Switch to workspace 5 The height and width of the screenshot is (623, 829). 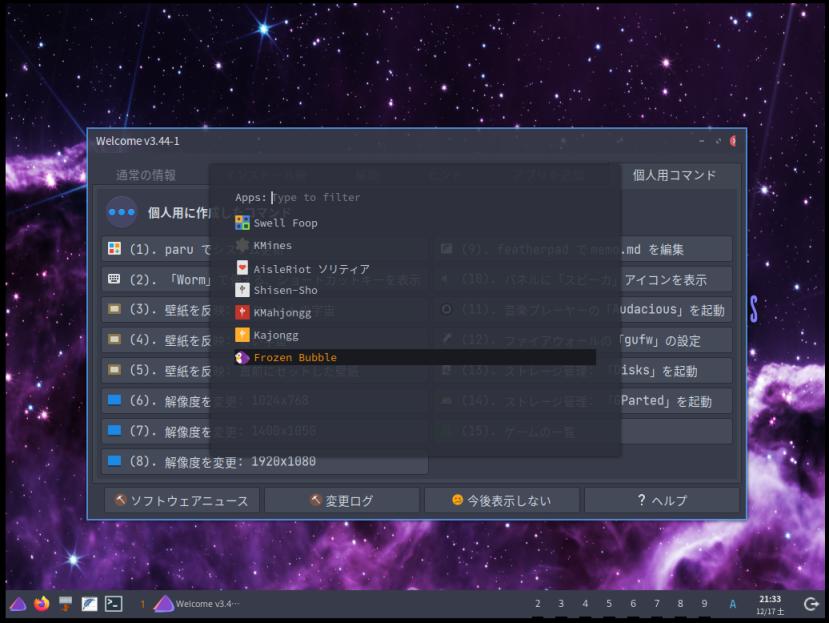pyautogui.click(x=609, y=603)
